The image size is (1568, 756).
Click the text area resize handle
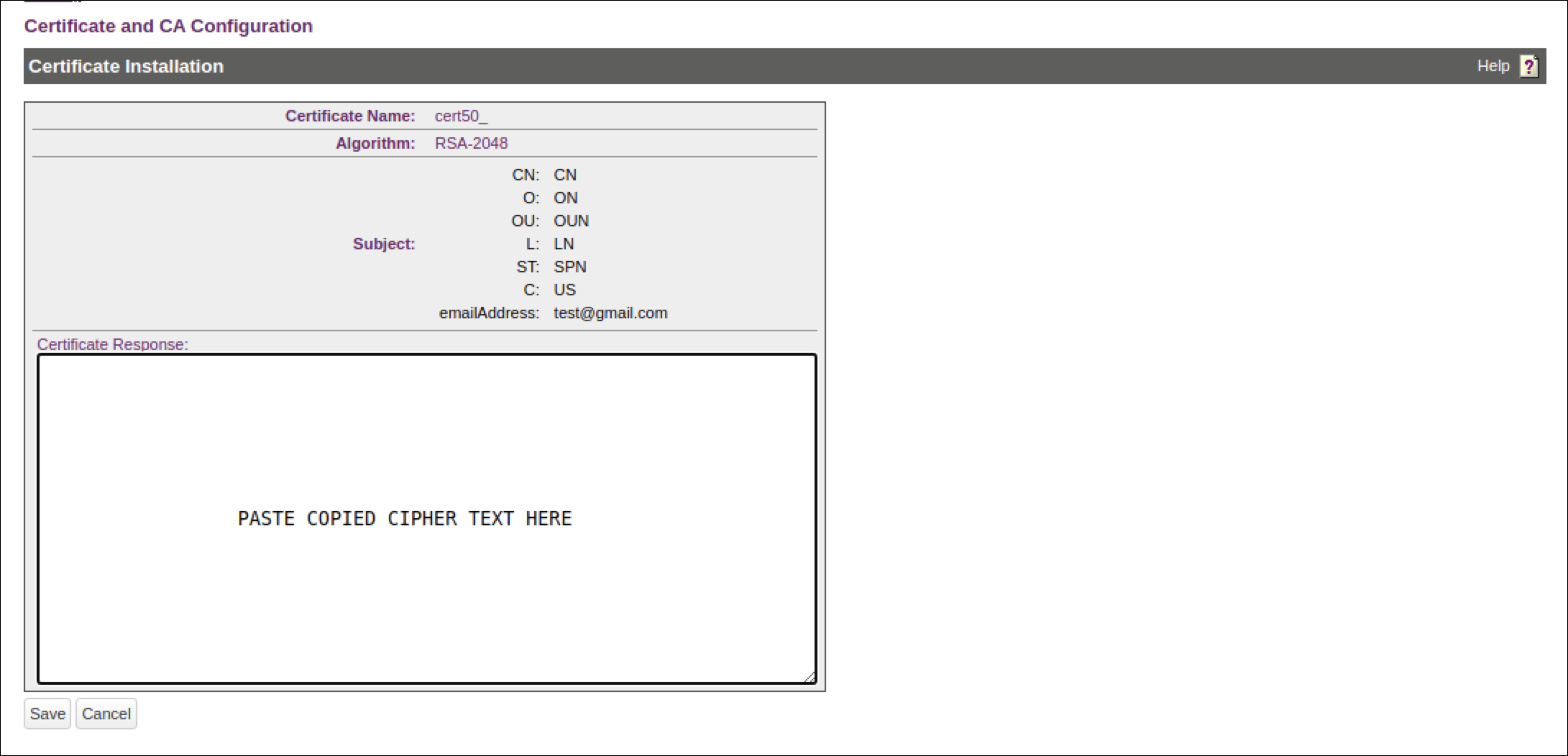click(809, 676)
